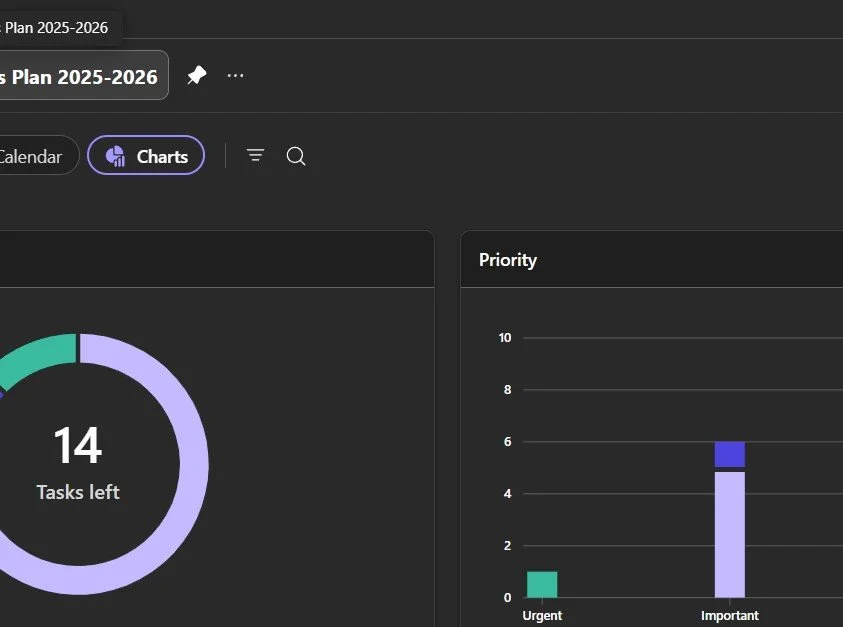Click the light purple Important bar segment
Image resolution: width=843 pixels, height=627 pixels.
[730, 535]
